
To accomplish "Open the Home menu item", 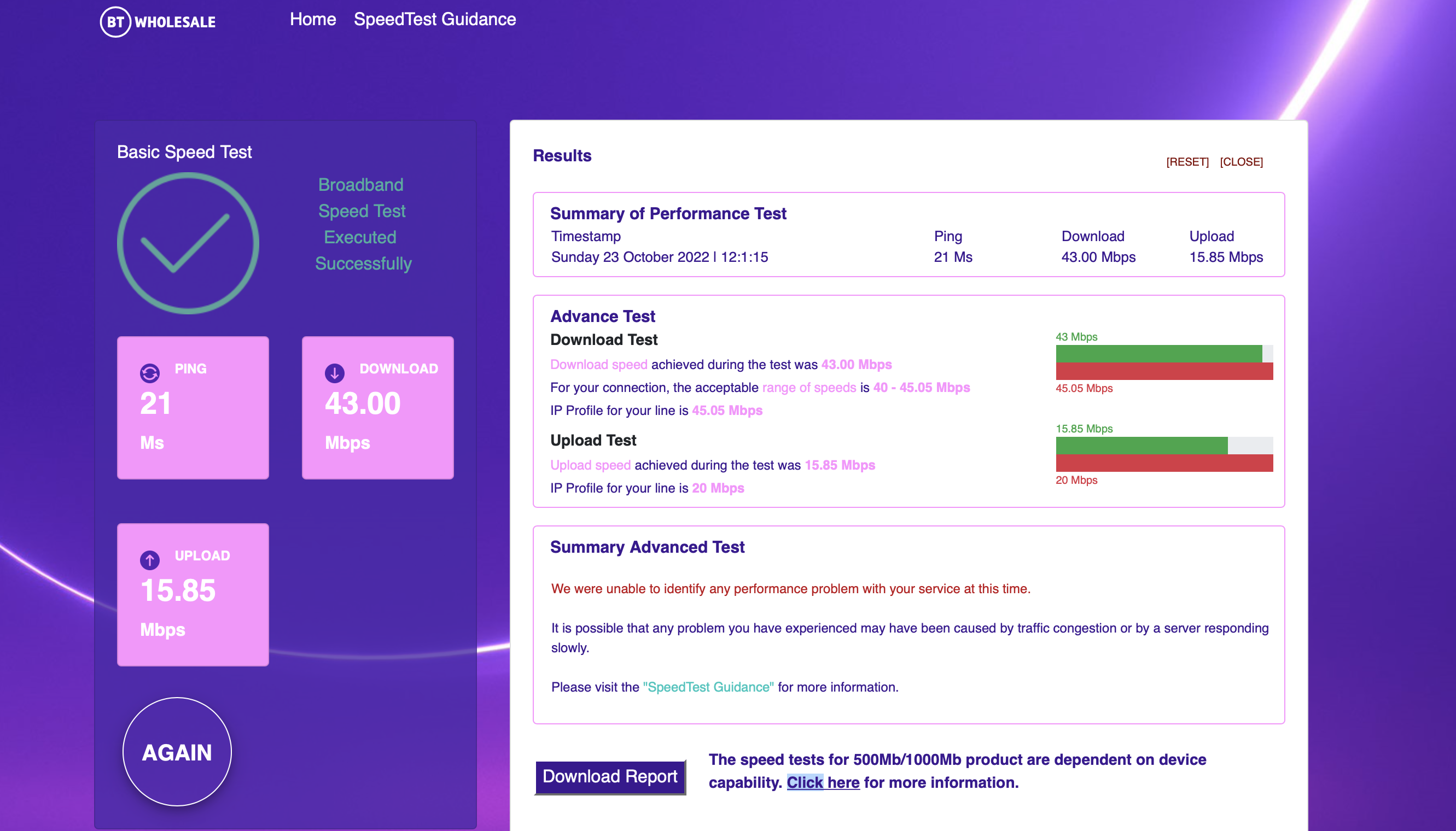I will pos(312,19).
